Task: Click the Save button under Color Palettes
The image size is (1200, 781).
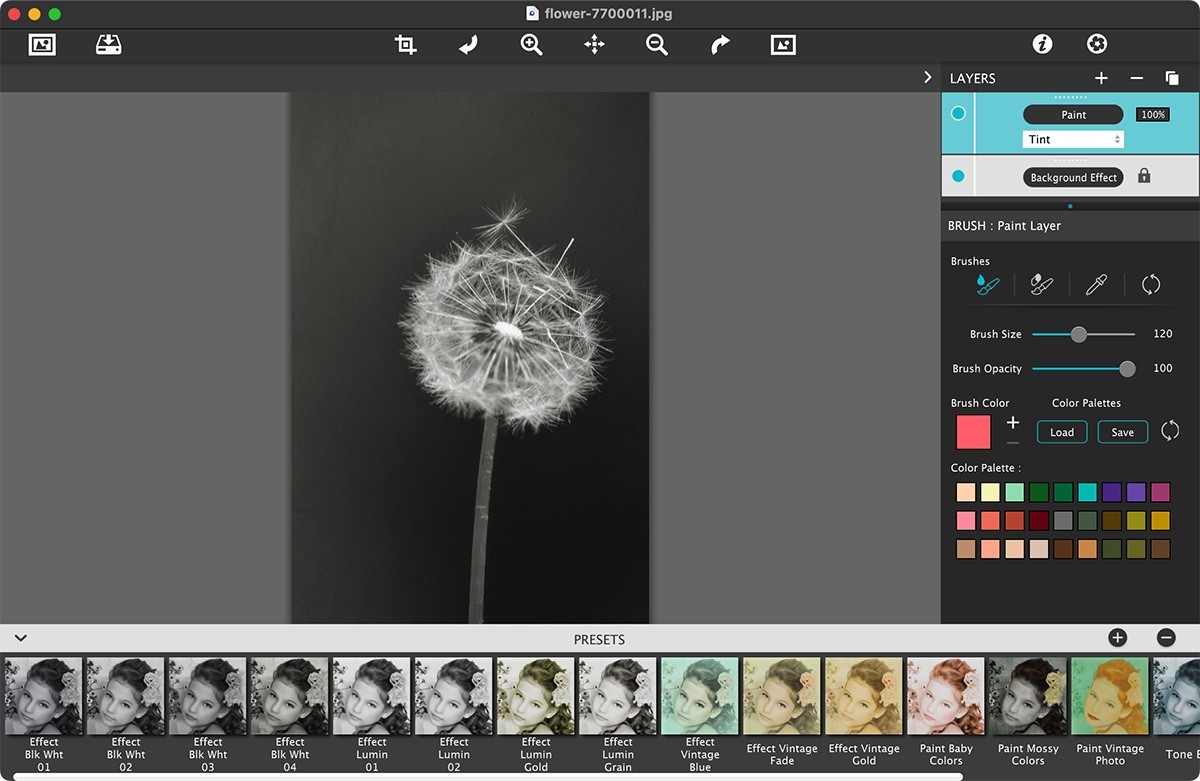Action: (1122, 432)
